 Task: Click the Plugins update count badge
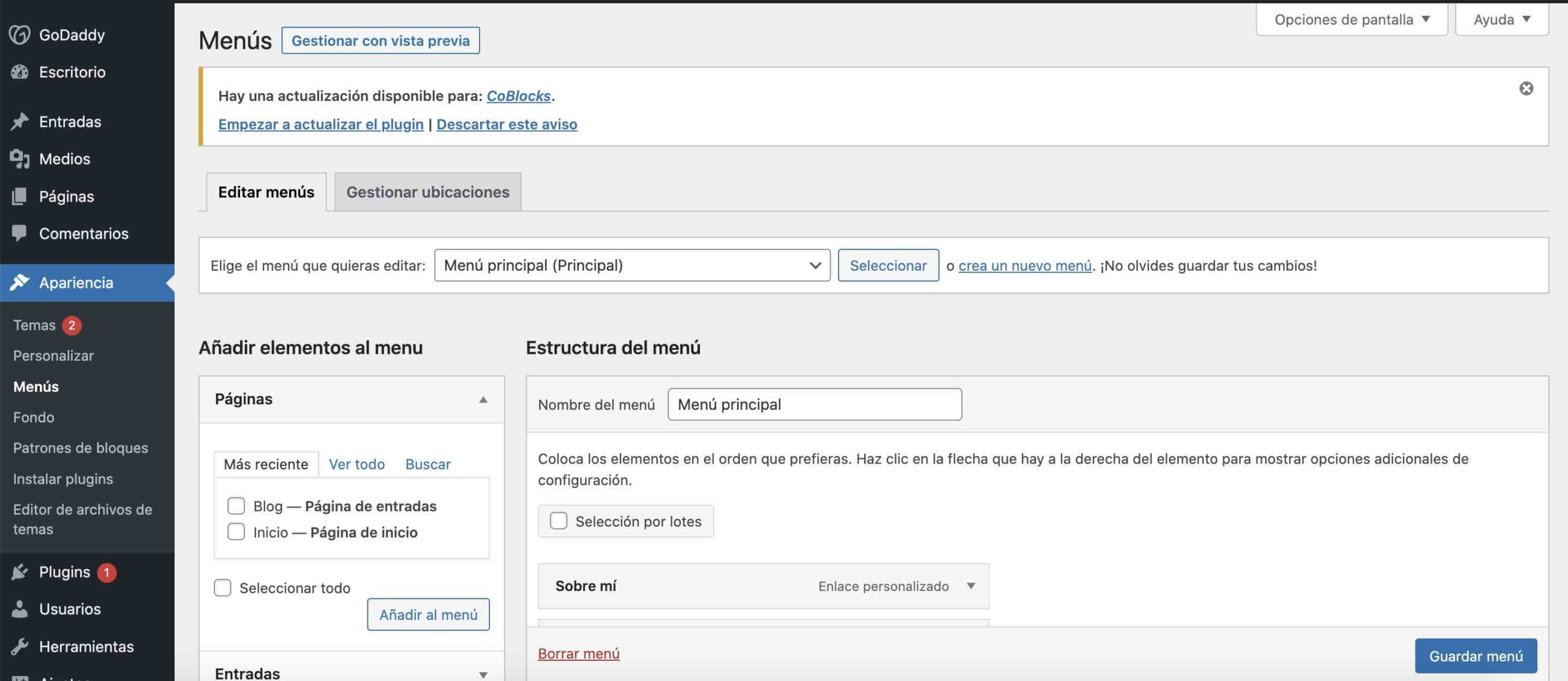pos(107,572)
